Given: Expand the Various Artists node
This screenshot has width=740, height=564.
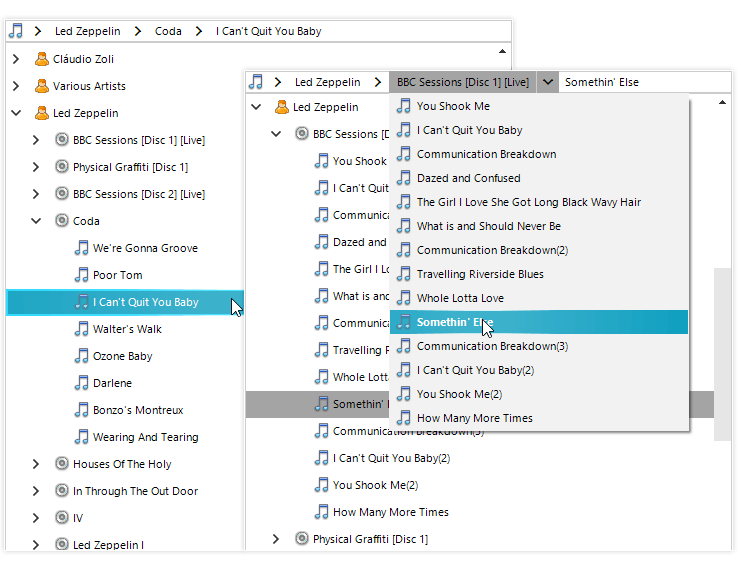Looking at the screenshot, I should [16, 86].
